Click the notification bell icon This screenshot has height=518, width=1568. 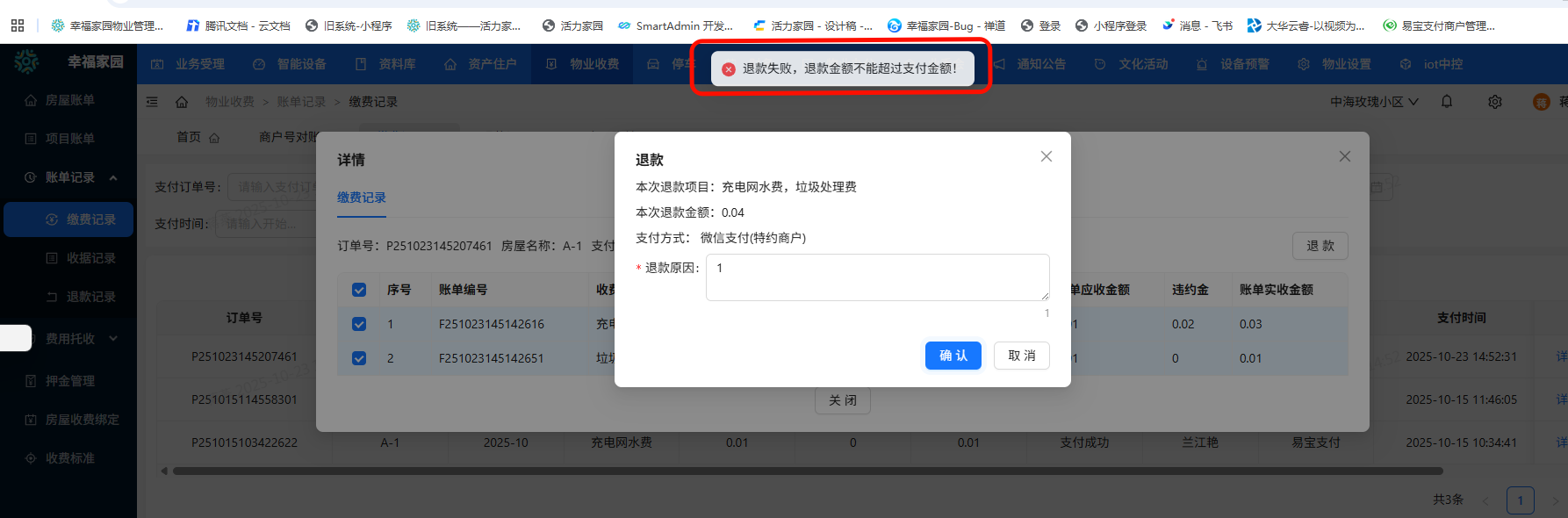coord(1447,102)
